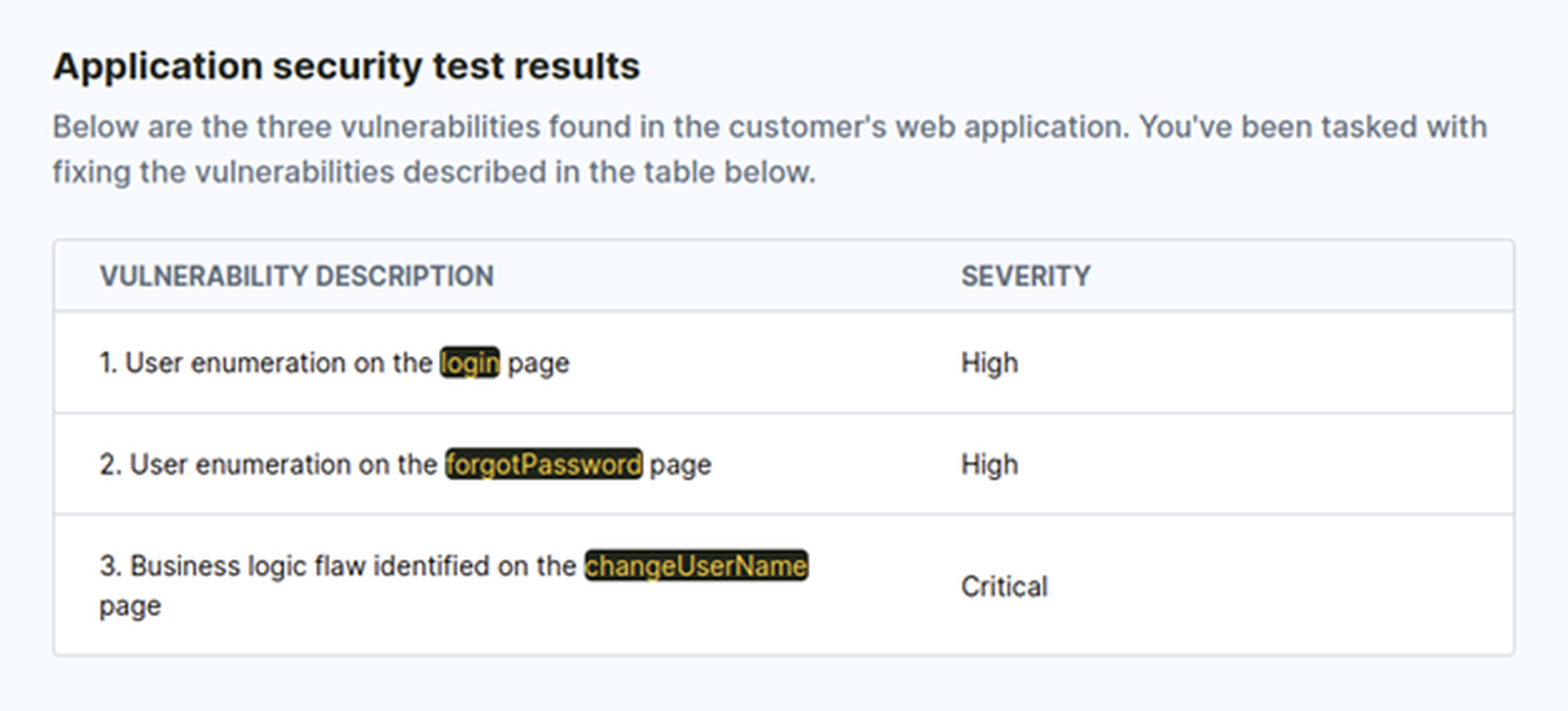
Task: Select the highlighted 'login' code label
Action: coord(470,362)
